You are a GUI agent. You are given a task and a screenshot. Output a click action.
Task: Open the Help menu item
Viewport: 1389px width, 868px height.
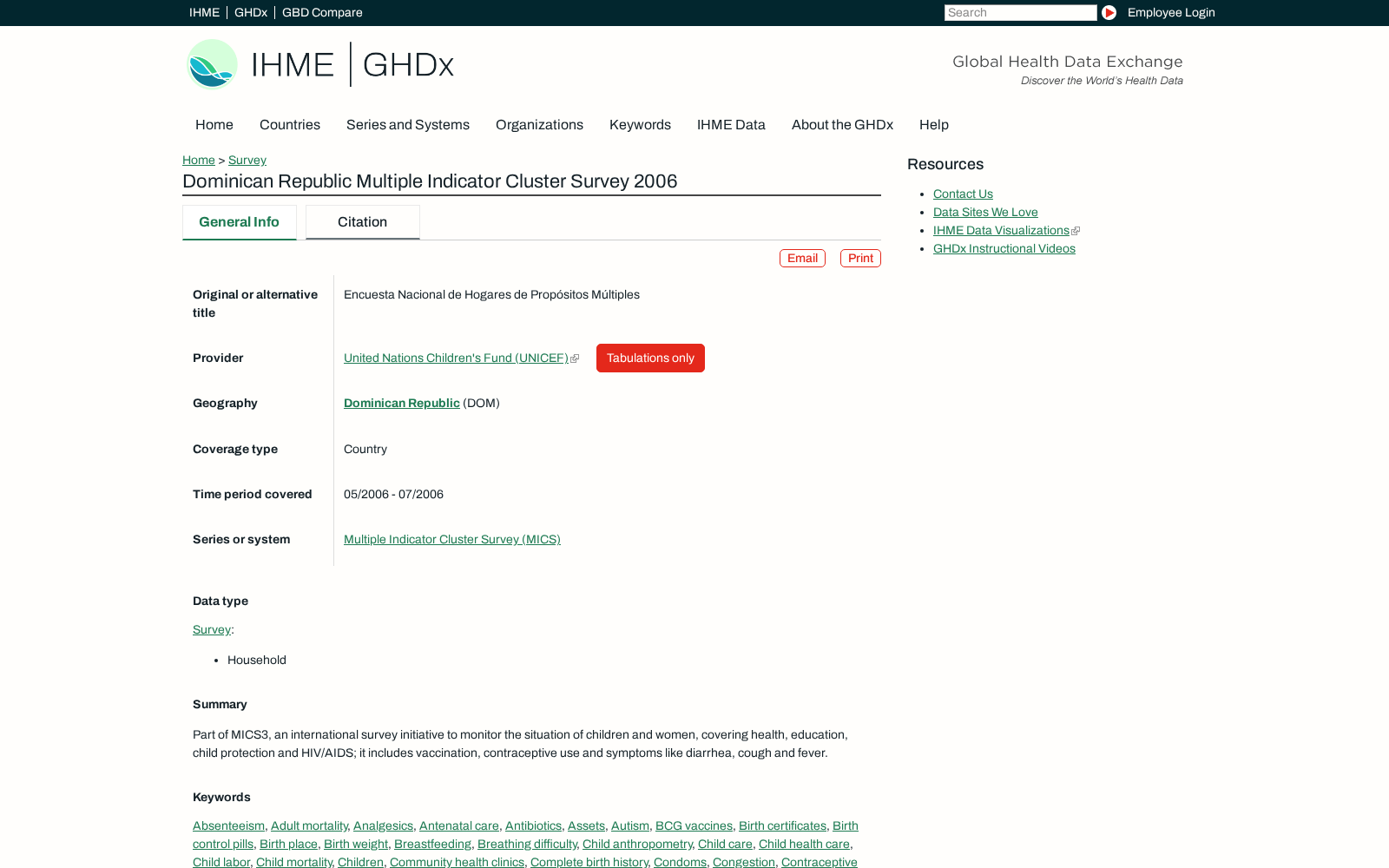point(934,124)
